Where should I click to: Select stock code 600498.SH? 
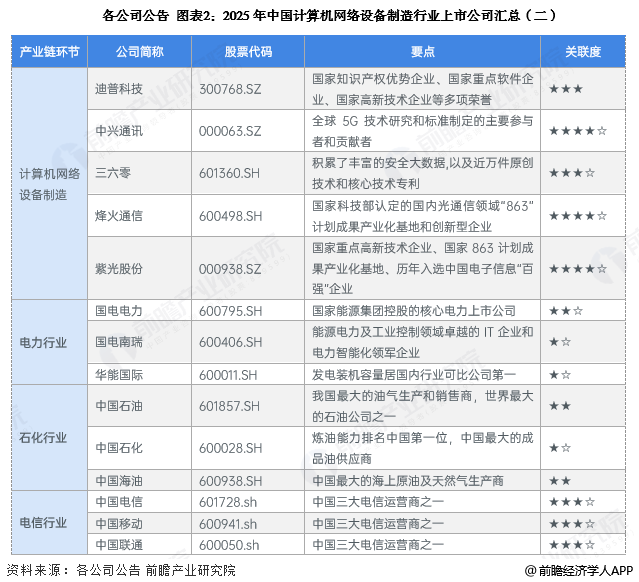[x=230, y=216]
